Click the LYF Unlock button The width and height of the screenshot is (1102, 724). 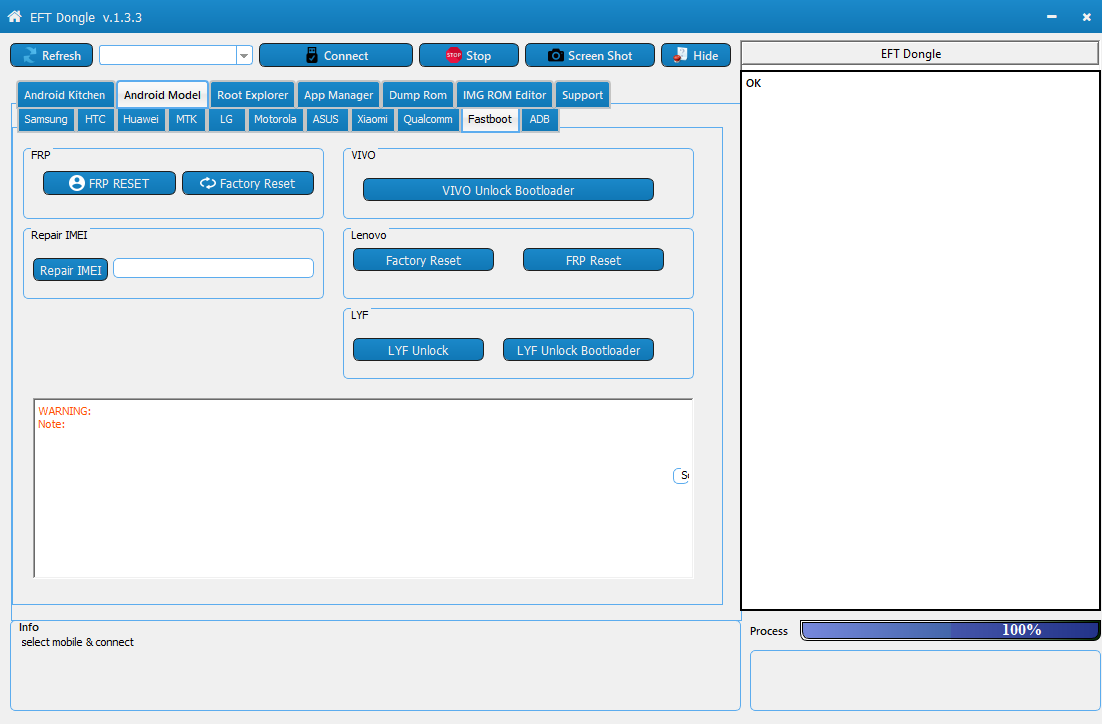418,350
